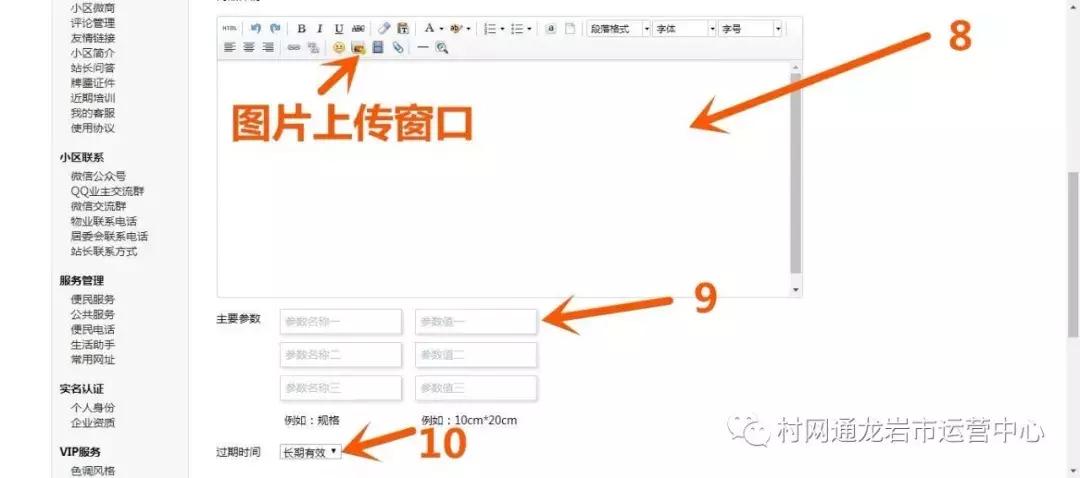The width and height of the screenshot is (1080, 478).
Task: Toggle bold formatting
Action: click(302, 28)
